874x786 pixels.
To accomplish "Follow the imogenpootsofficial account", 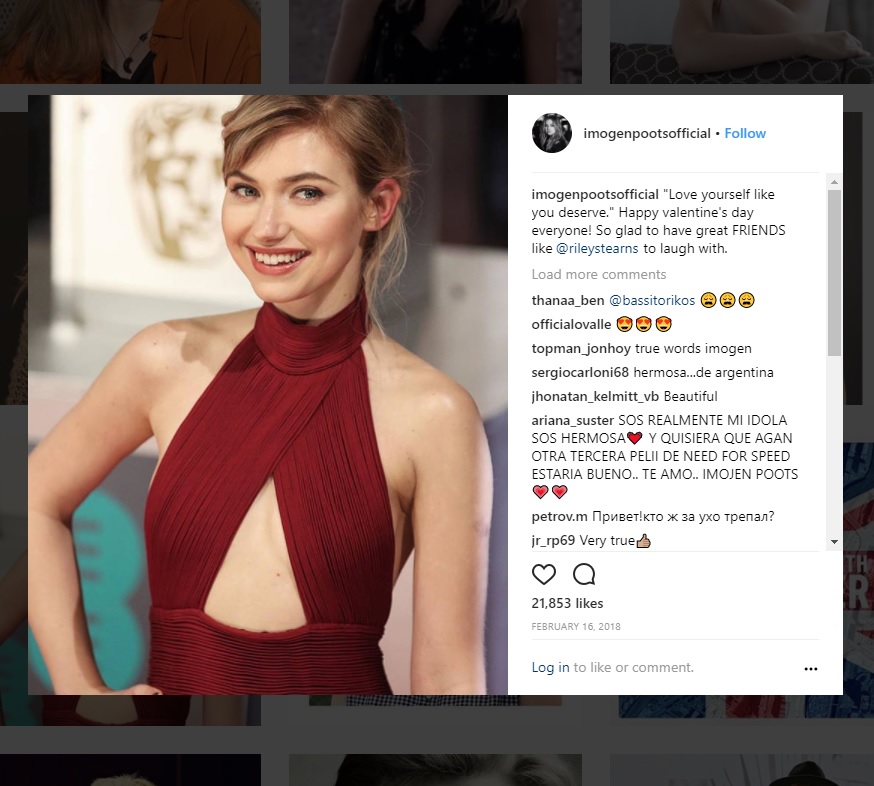I will pyautogui.click(x=745, y=133).
